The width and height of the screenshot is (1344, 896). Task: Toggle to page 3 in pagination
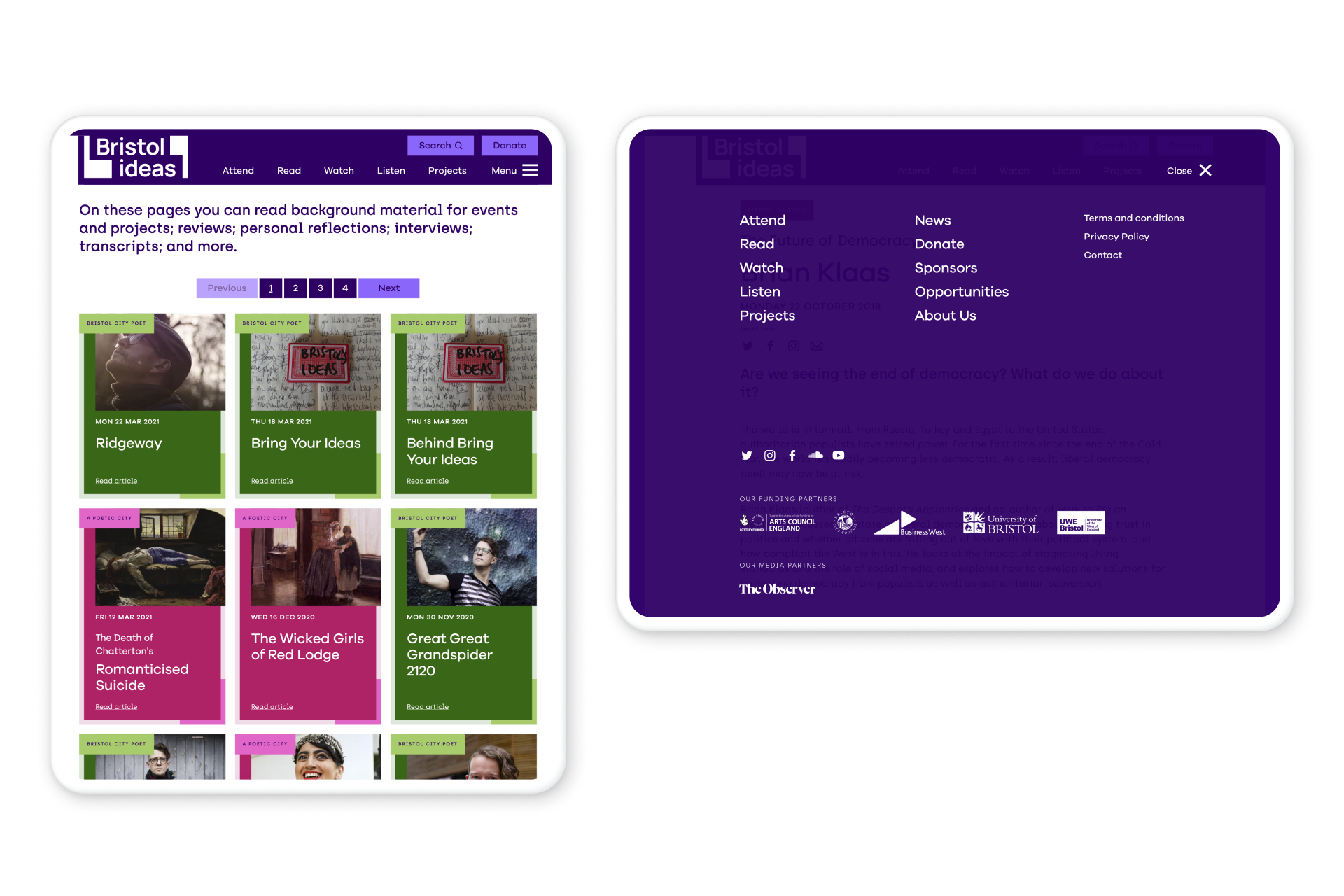point(320,288)
